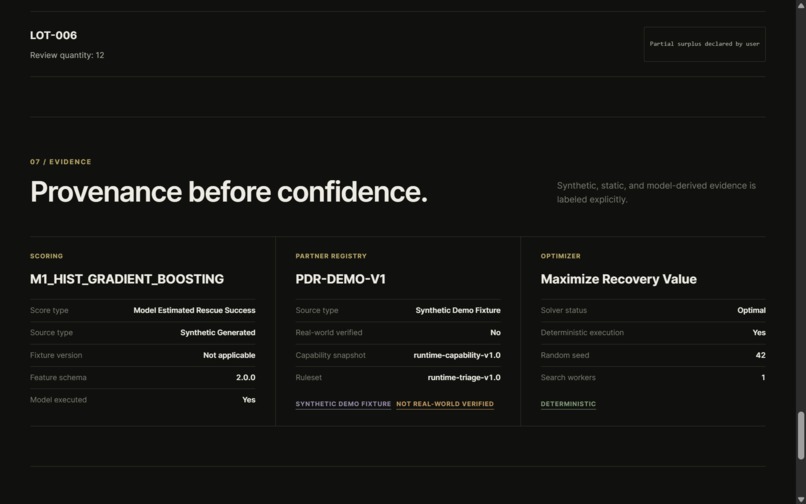The height and width of the screenshot is (504, 806).
Task: Click 'Model Estimated Rescue Success' value
Action: [x=194, y=310]
